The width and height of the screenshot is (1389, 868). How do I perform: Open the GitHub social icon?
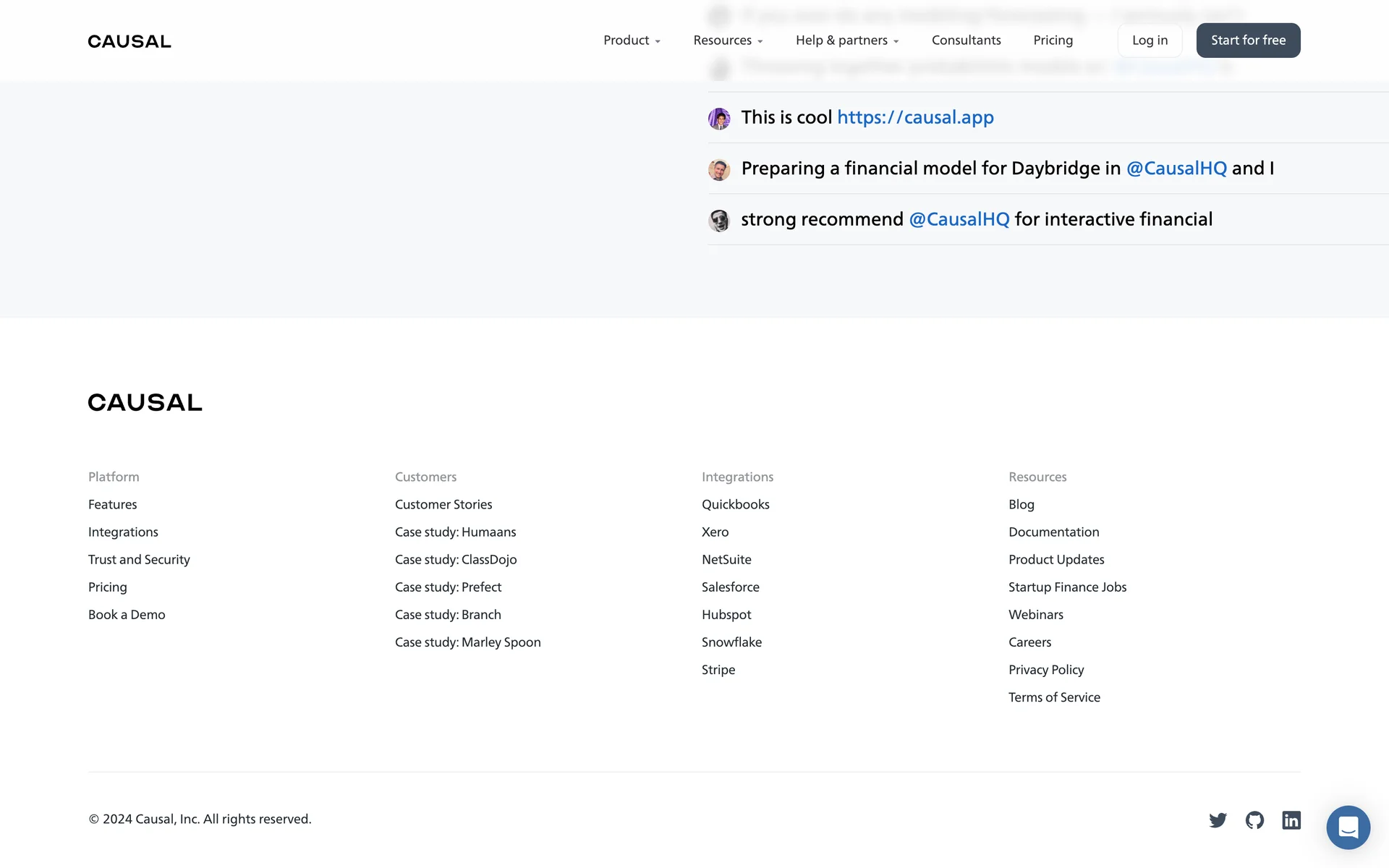[1254, 820]
